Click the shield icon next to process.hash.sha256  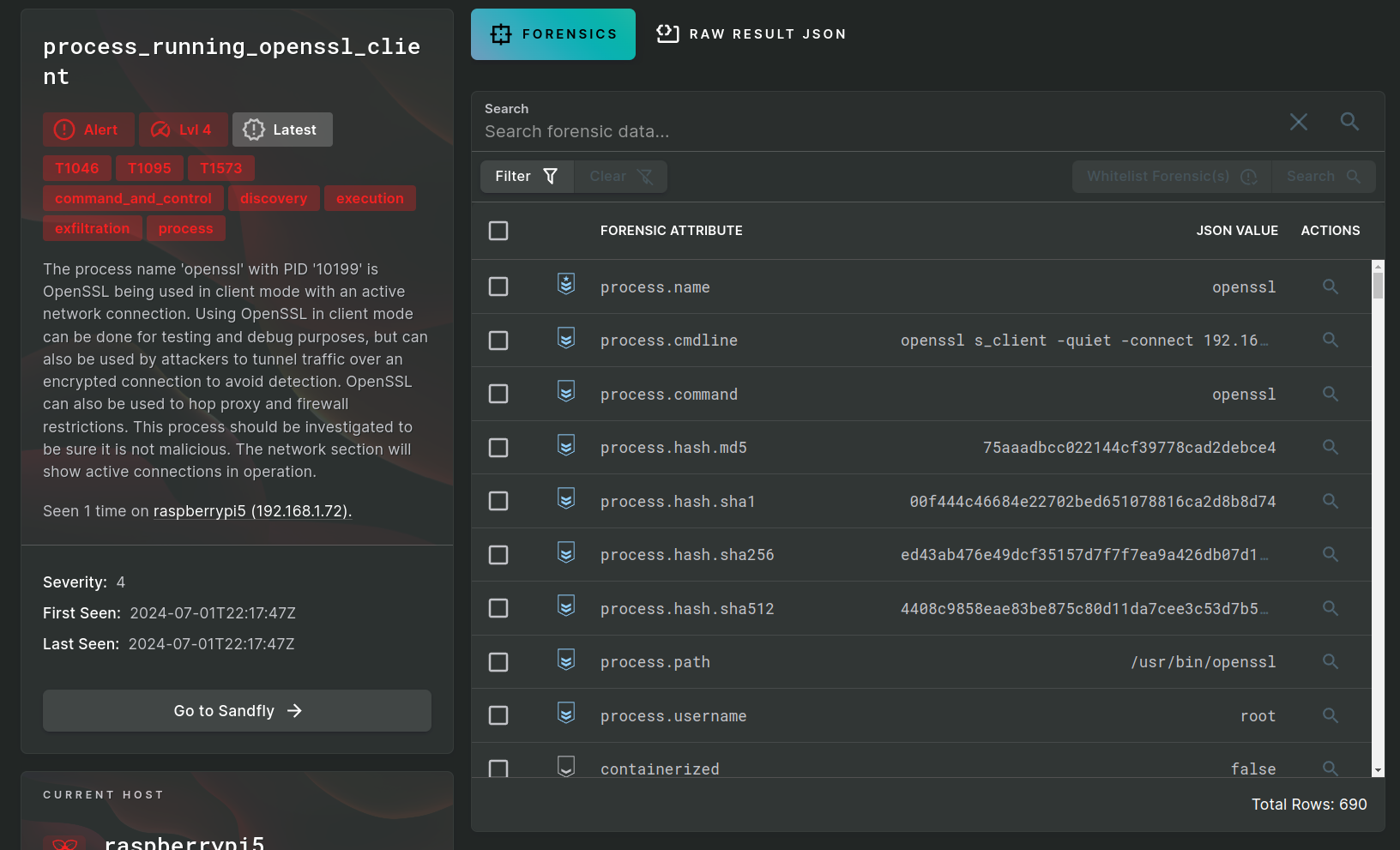point(566,552)
